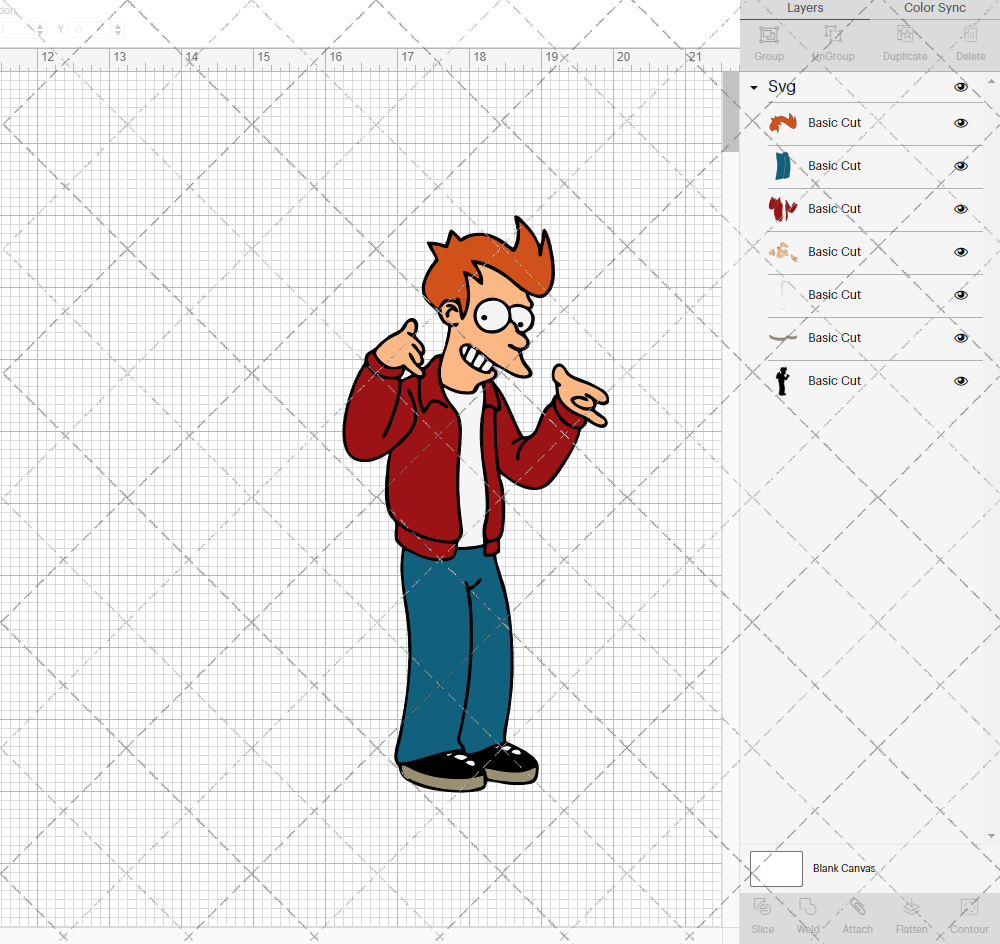Click the Contour tool icon
The image size is (1000, 944).
tap(969, 907)
